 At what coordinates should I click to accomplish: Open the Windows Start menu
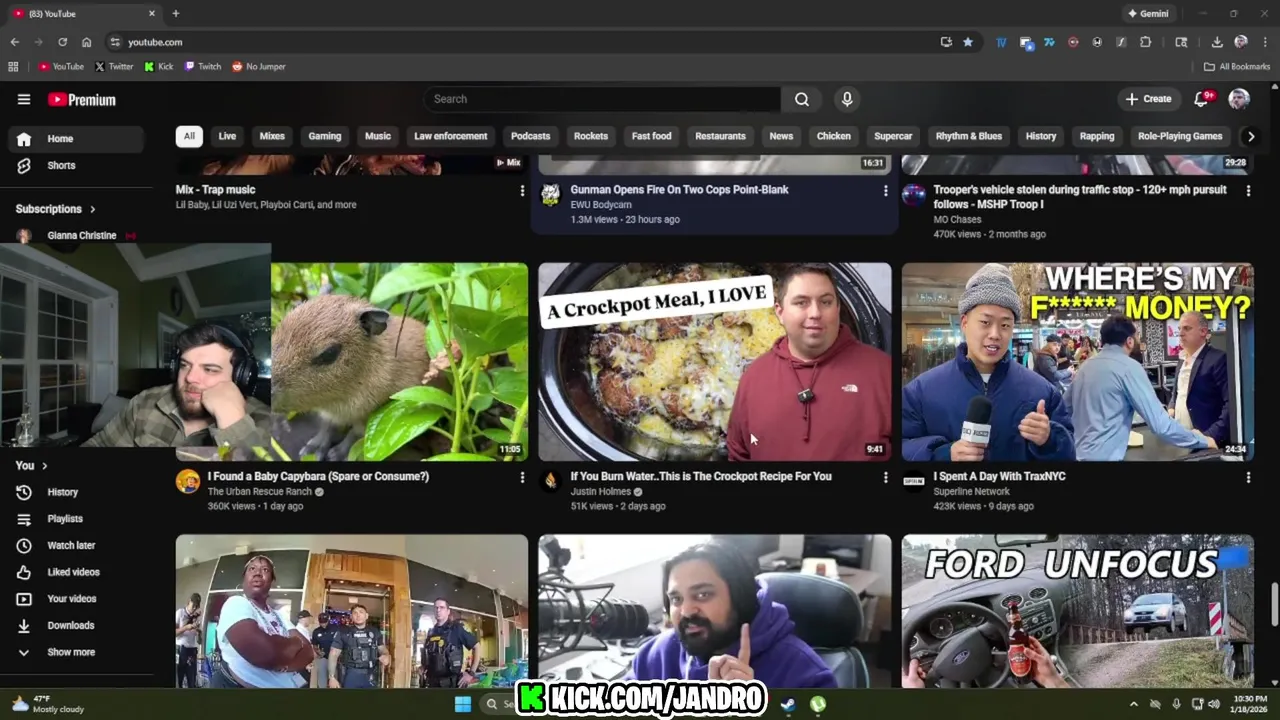462,704
